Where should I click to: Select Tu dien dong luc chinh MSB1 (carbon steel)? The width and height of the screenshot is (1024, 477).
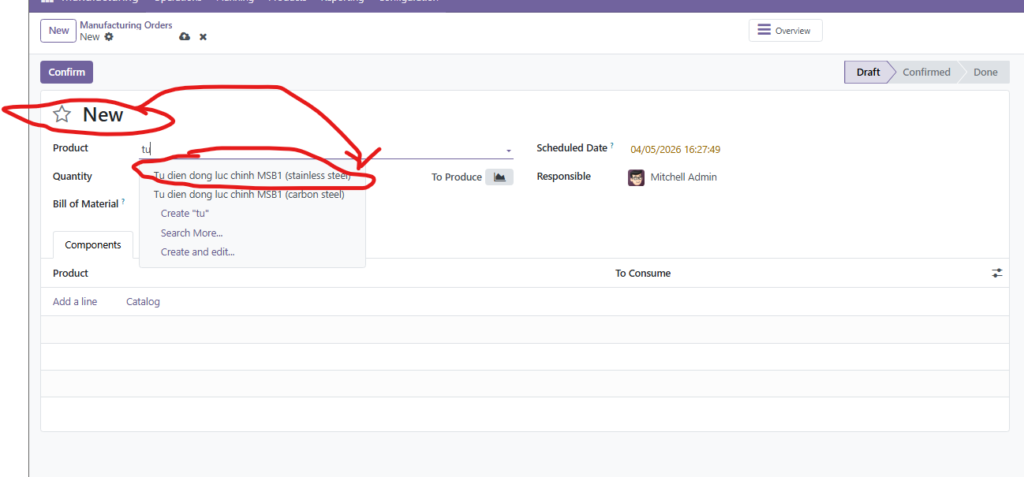pos(248,195)
